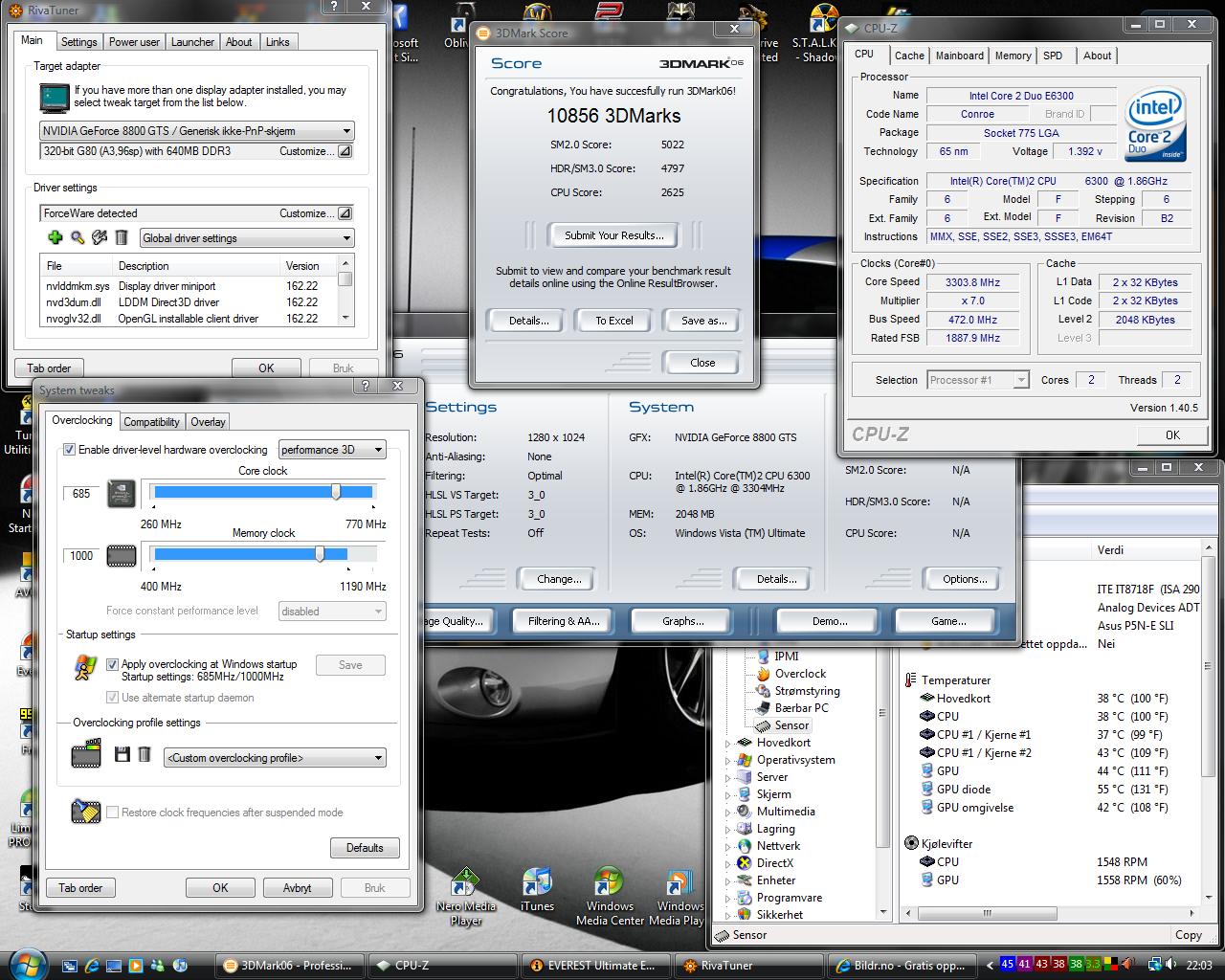The height and width of the screenshot is (980, 1225).
Task: Click the Memory clock value field 1000
Action: pyautogui.click(x=81, y=556)
